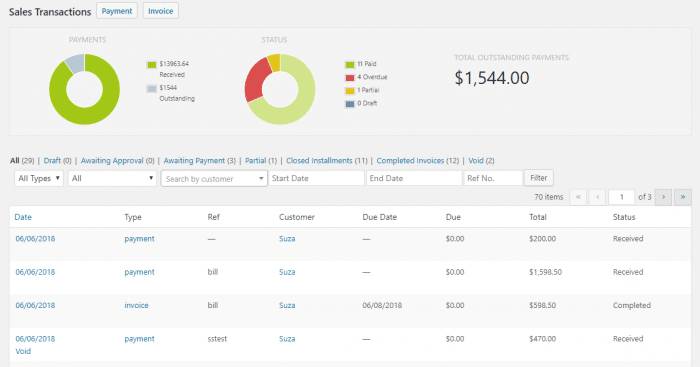Go to next page of transactions
The width and height of the screenshot is (700, 367).
point(663,197)
